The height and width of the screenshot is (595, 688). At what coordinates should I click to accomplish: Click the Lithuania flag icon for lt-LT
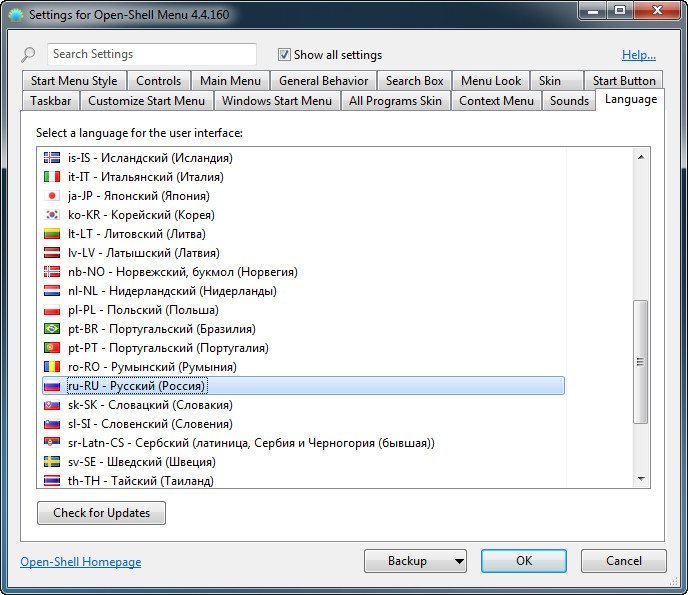pyautogui.click(x=52, y=234)
